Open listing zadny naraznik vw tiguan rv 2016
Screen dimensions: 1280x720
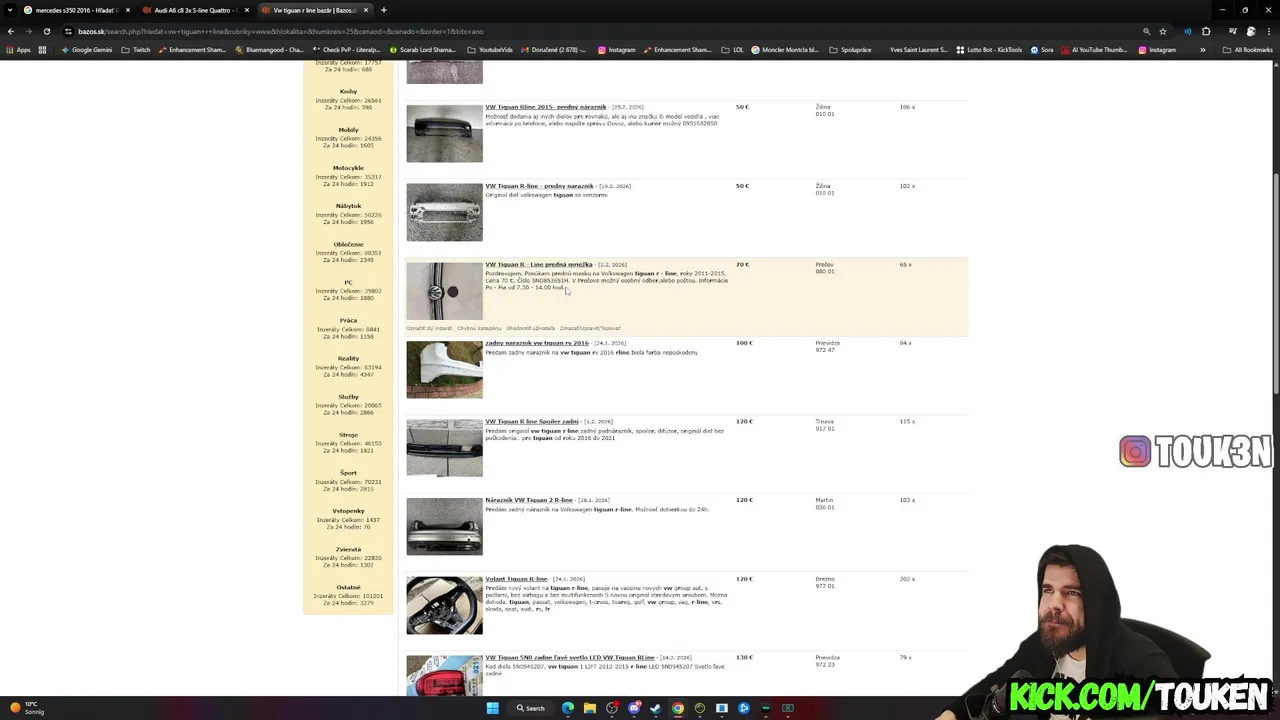537,343
